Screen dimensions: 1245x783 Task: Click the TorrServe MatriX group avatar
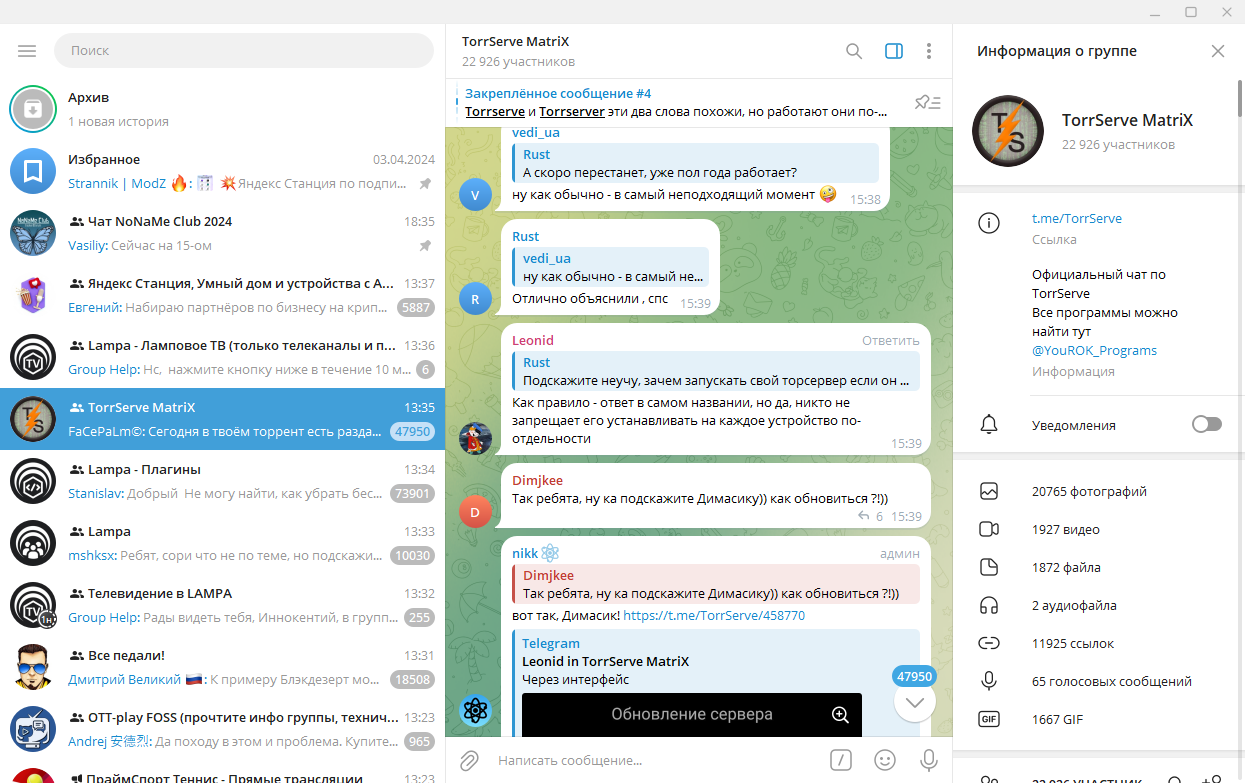tap(1008, 131)
